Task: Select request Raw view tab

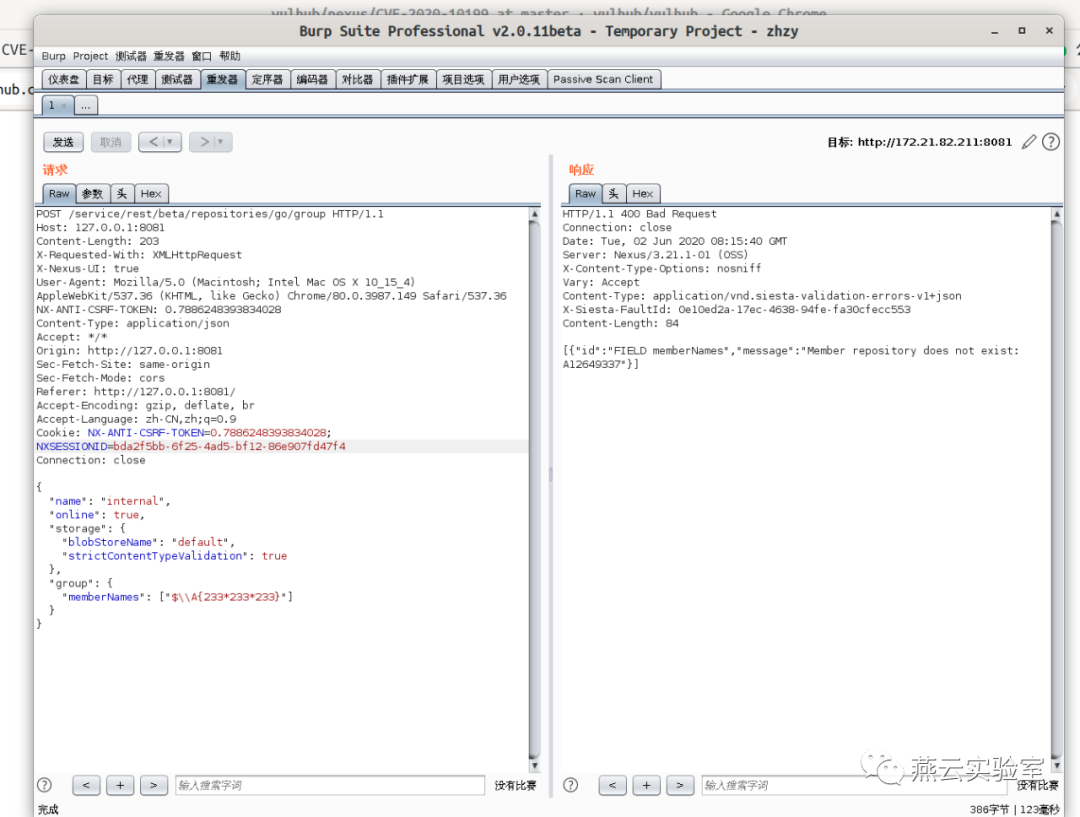Action: click(59, 194)
